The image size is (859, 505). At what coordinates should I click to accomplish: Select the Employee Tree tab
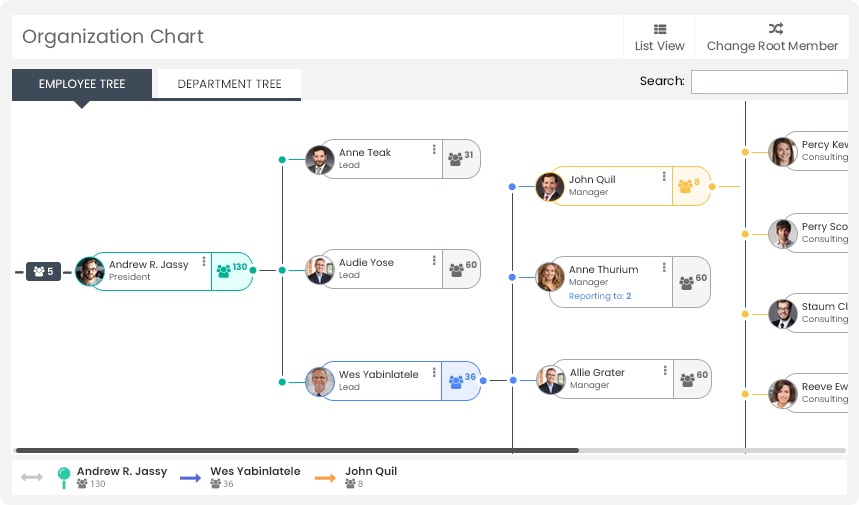point(82,84)
